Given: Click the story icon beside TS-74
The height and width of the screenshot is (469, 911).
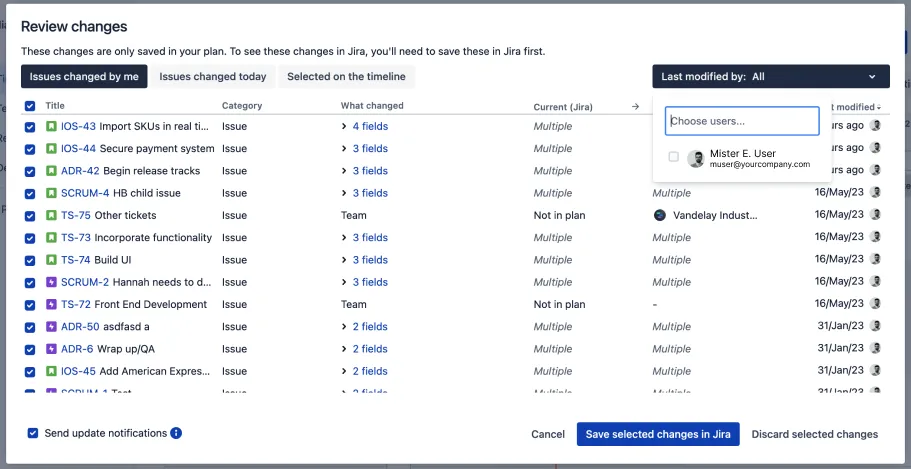Looking at the screenshot, I should click(x=51, y=260).
